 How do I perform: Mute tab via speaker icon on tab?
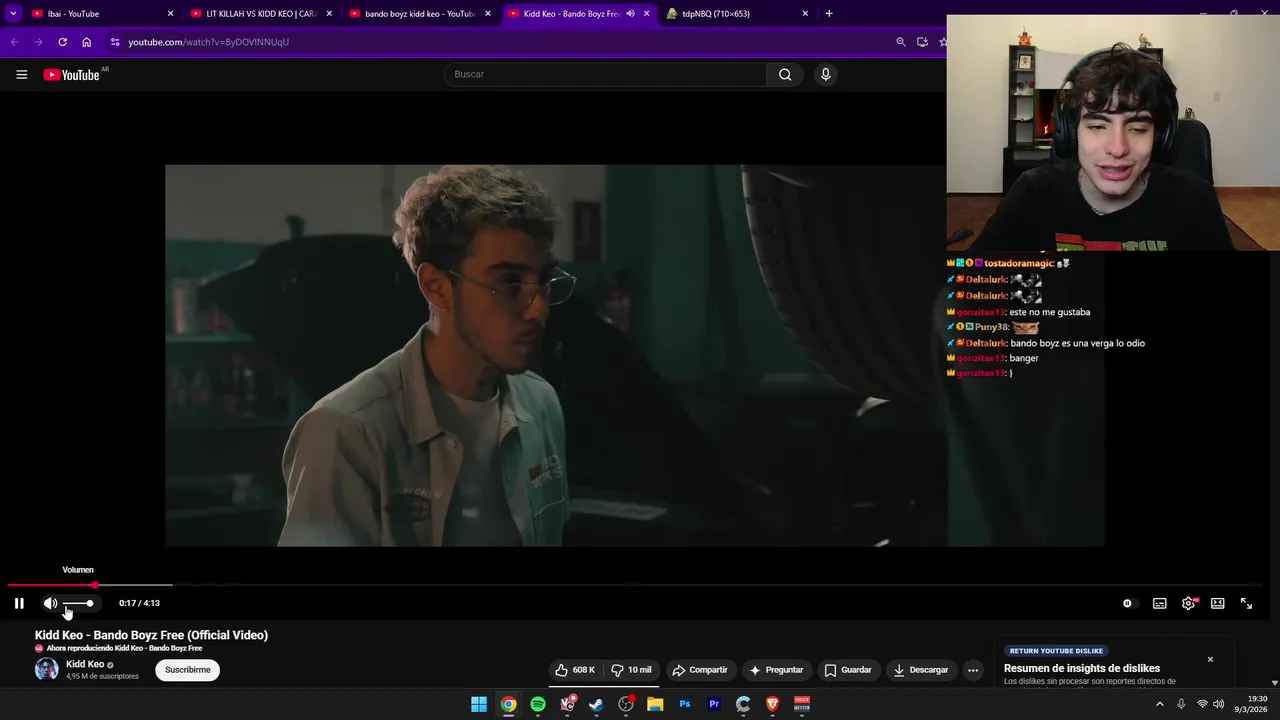click(x=630, y=14)
